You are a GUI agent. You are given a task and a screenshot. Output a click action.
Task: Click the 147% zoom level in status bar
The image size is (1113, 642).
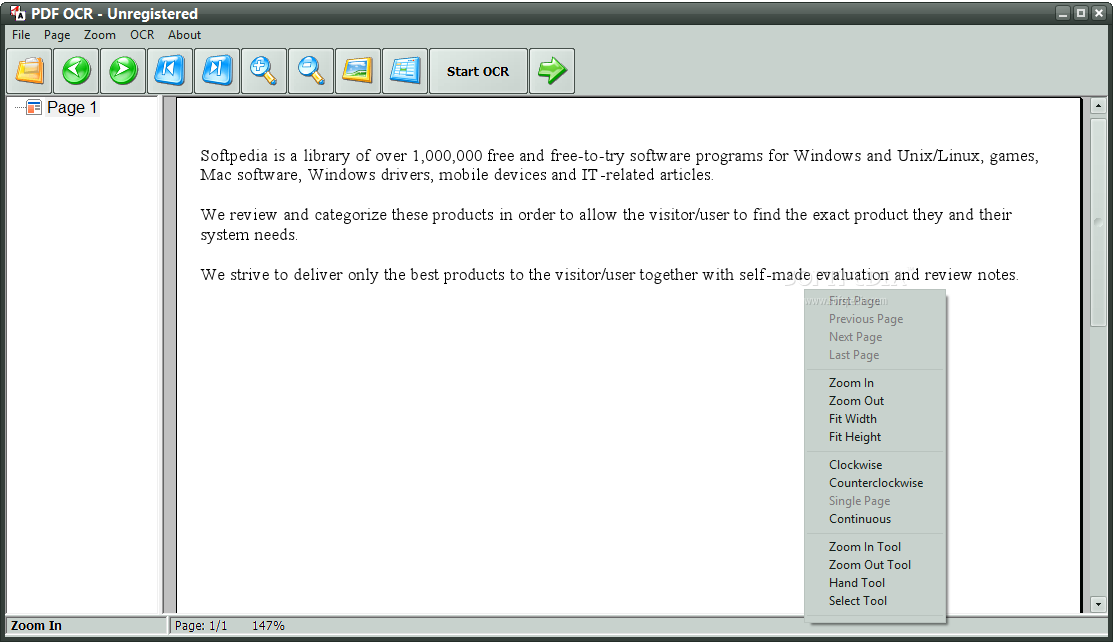[268, 626]
